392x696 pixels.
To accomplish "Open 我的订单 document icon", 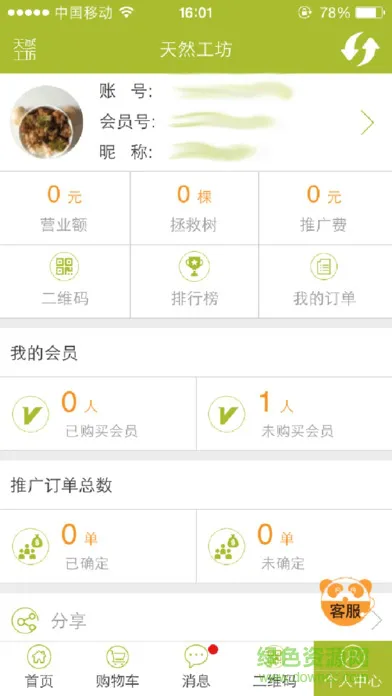I will (x=324, y=266).
